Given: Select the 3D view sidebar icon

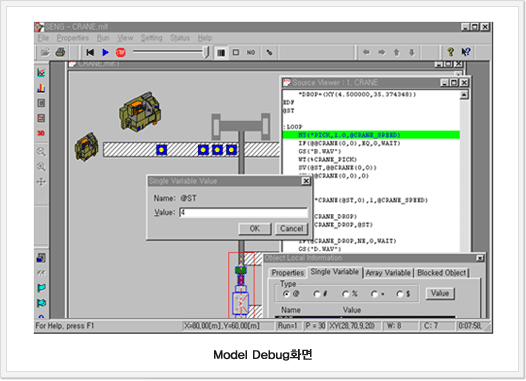Looking at the screenshot, I should click(x=41, y=133).
